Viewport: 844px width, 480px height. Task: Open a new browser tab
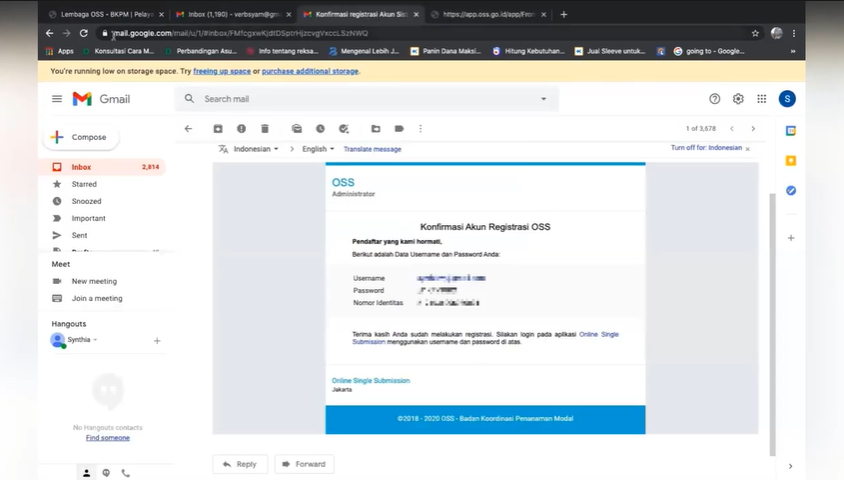tap(564, 15)
